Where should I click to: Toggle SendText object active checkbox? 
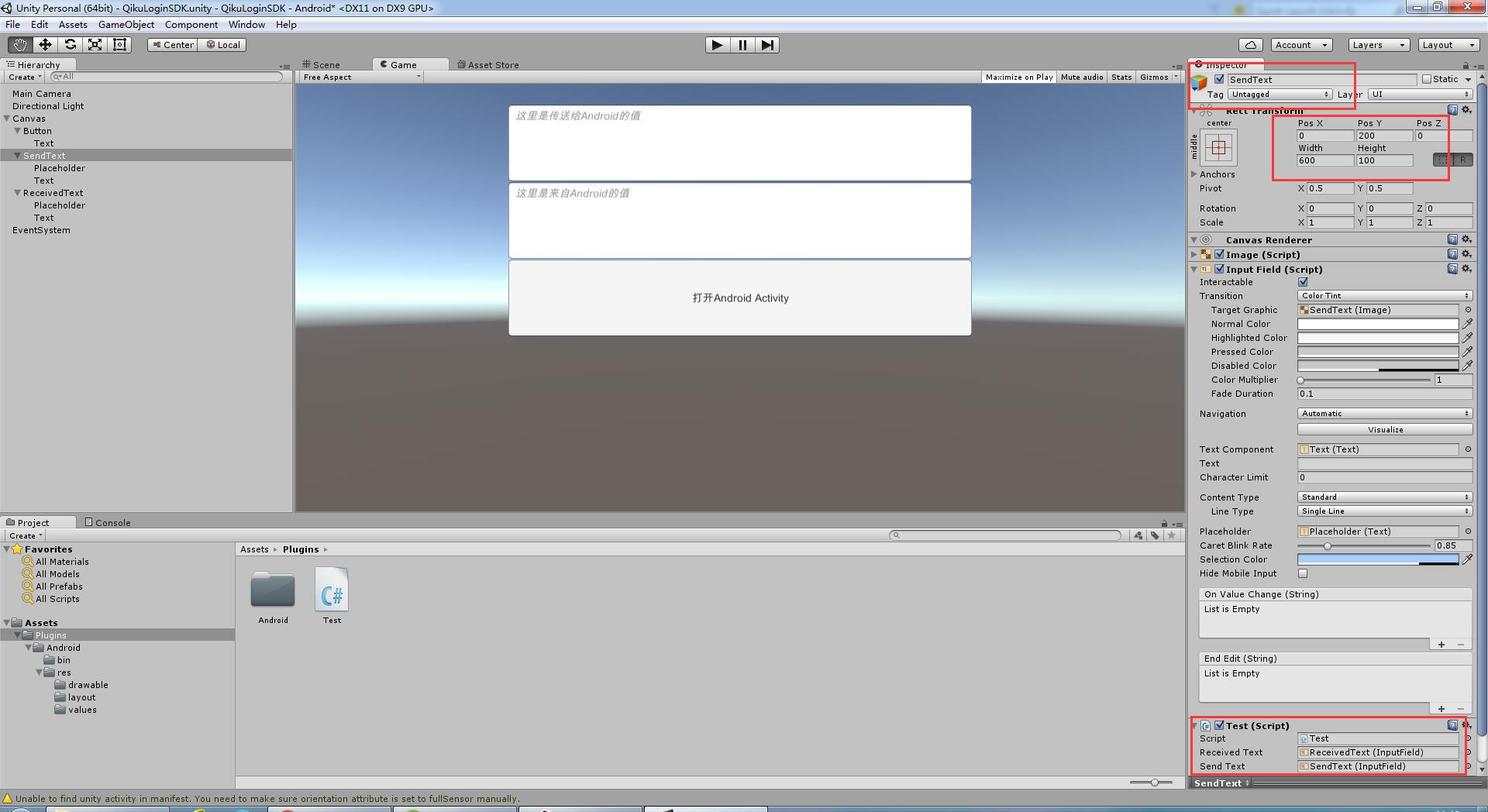coord(1219,79)
